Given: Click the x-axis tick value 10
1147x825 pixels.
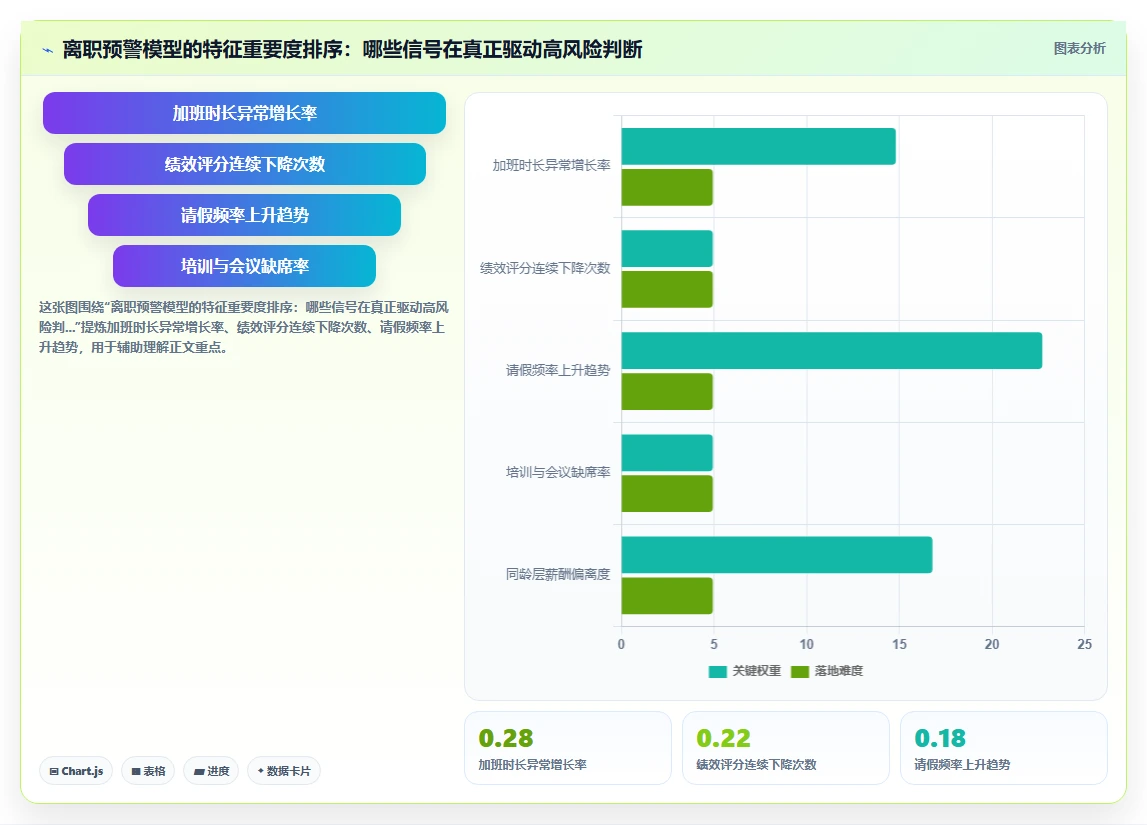Looking at the screenshot, I should pyautogui.click(x=806, y=644).
